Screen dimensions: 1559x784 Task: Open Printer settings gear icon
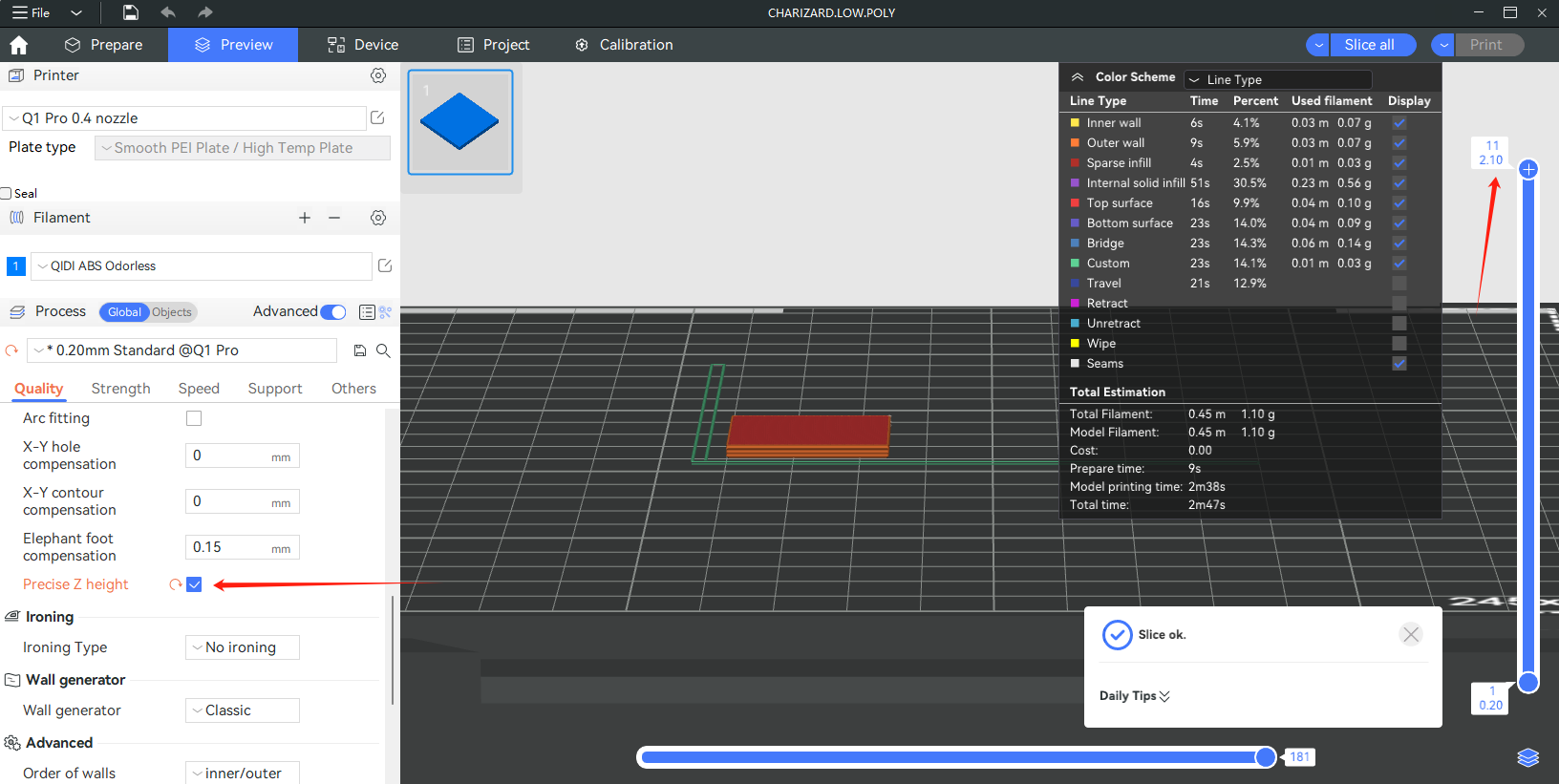coord(378,75)
